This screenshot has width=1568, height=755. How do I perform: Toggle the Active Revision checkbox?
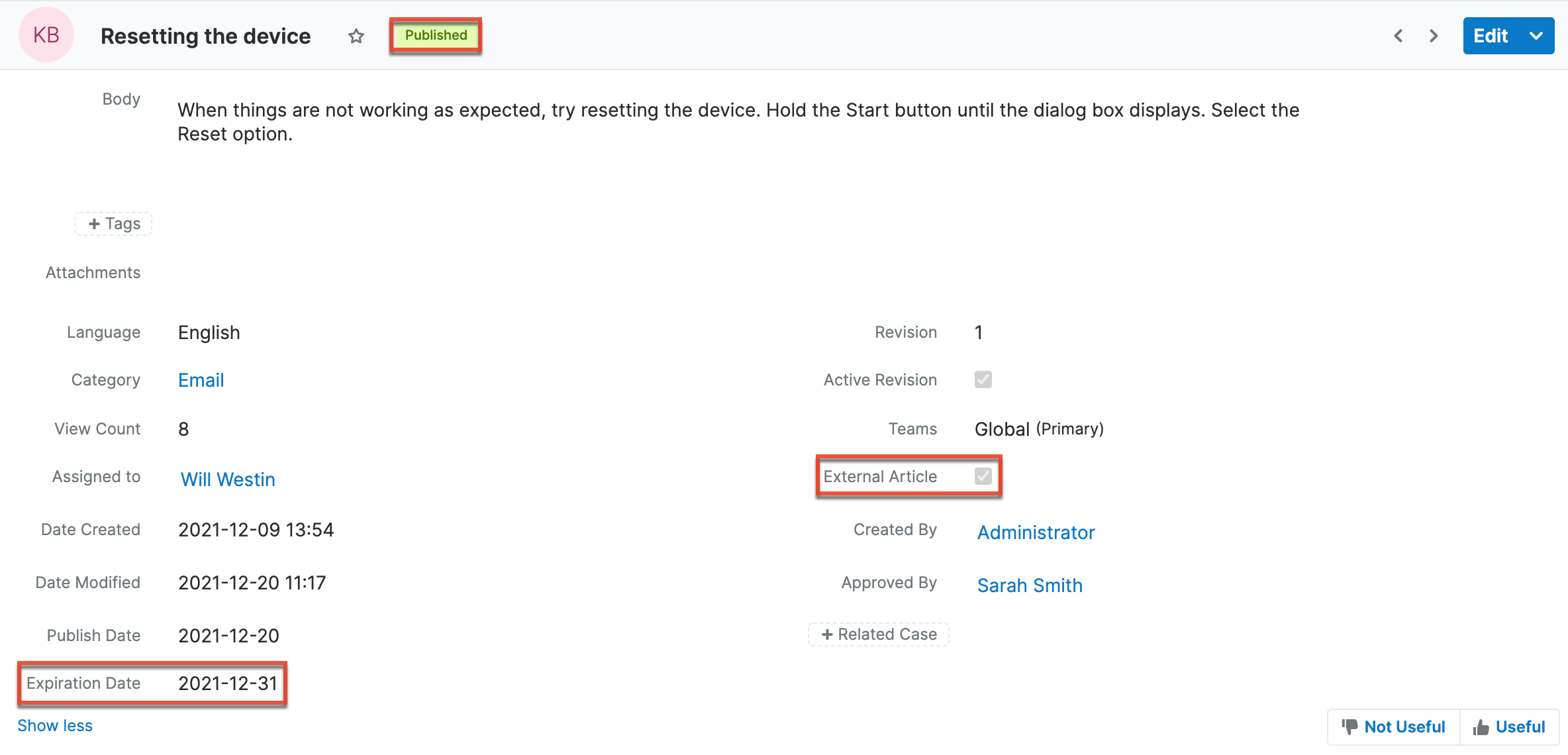point(983,379)
